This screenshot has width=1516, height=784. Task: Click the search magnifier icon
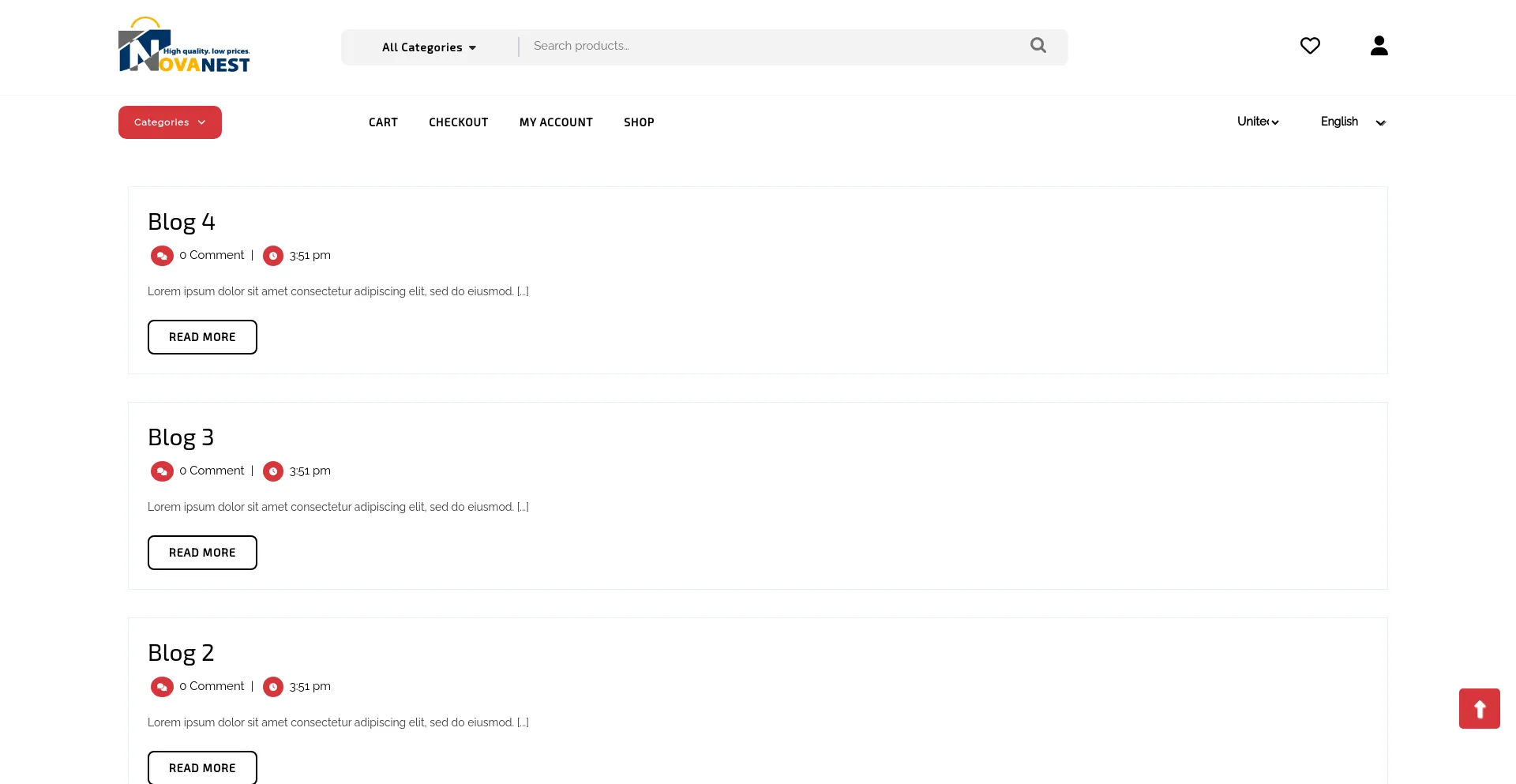pos(1038,46)
